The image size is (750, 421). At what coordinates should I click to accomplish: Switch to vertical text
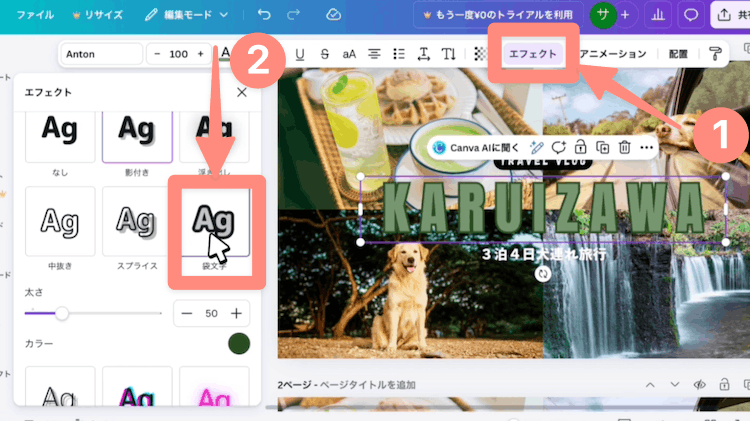tap(448, 54)
